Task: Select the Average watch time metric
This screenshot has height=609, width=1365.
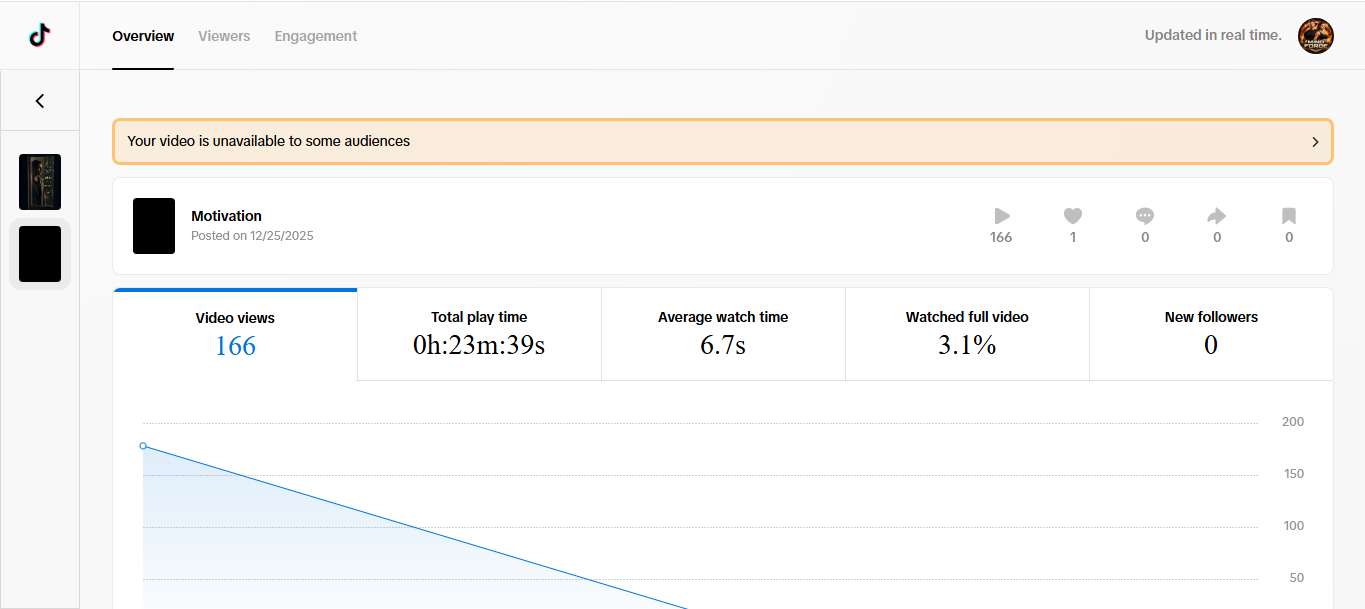Action: point(723,334)
